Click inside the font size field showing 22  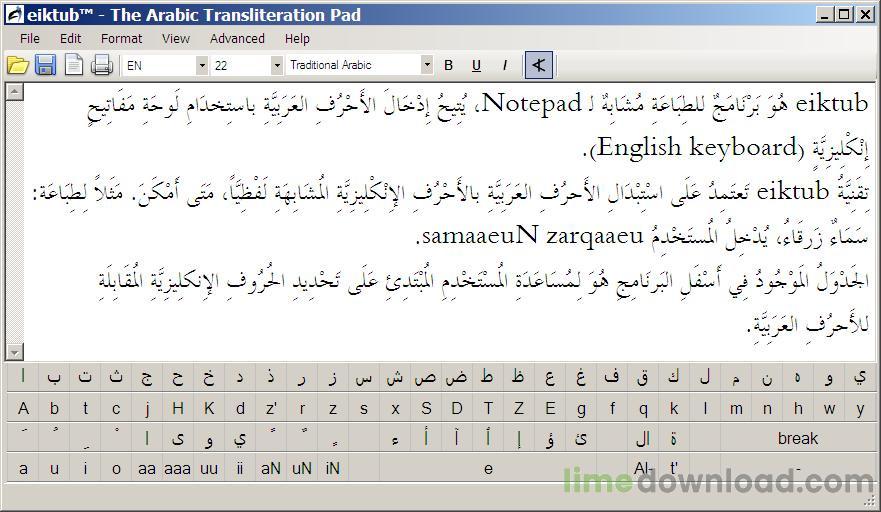coord(241,65)
